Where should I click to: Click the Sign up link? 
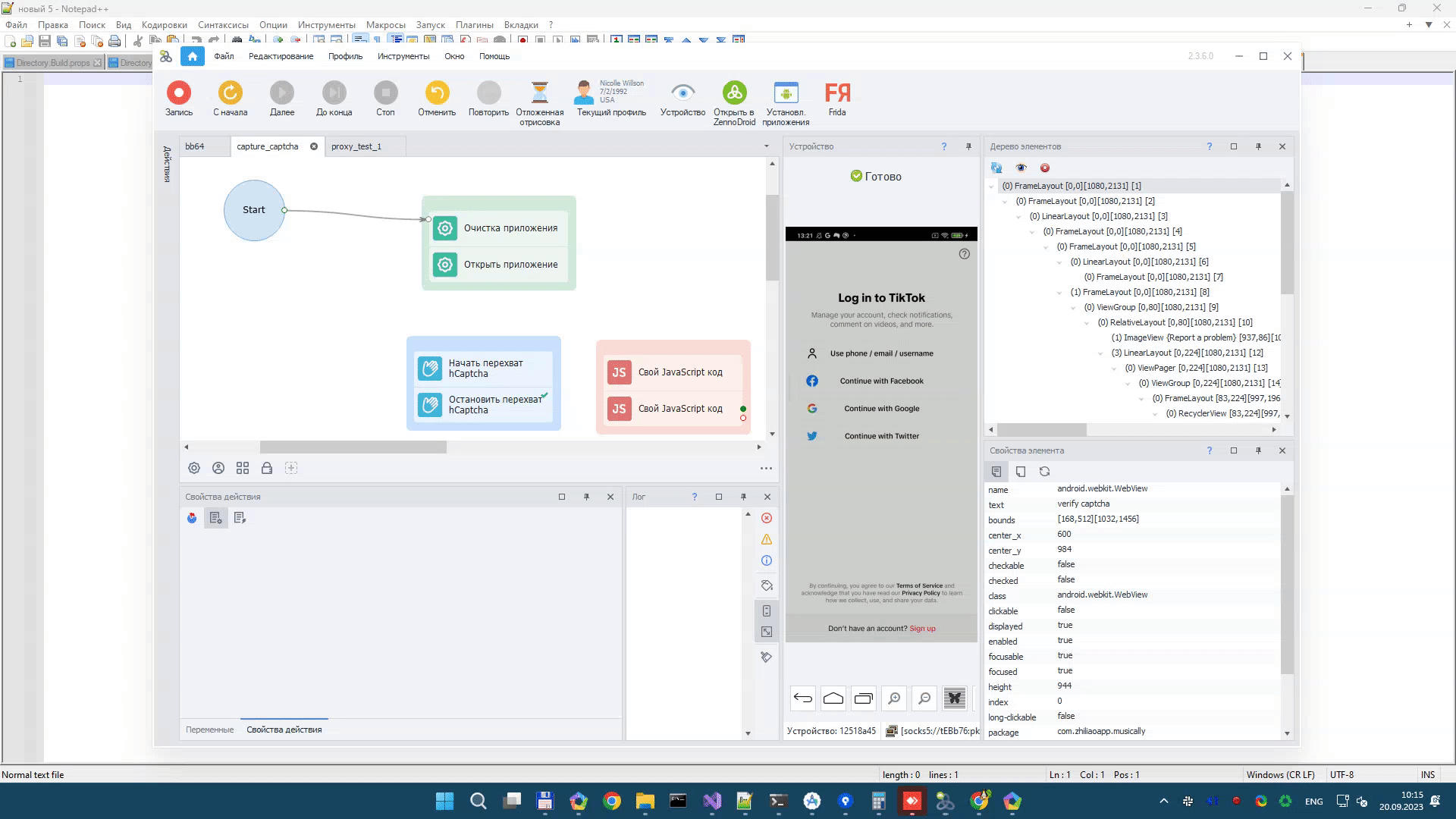pos(922,629)
